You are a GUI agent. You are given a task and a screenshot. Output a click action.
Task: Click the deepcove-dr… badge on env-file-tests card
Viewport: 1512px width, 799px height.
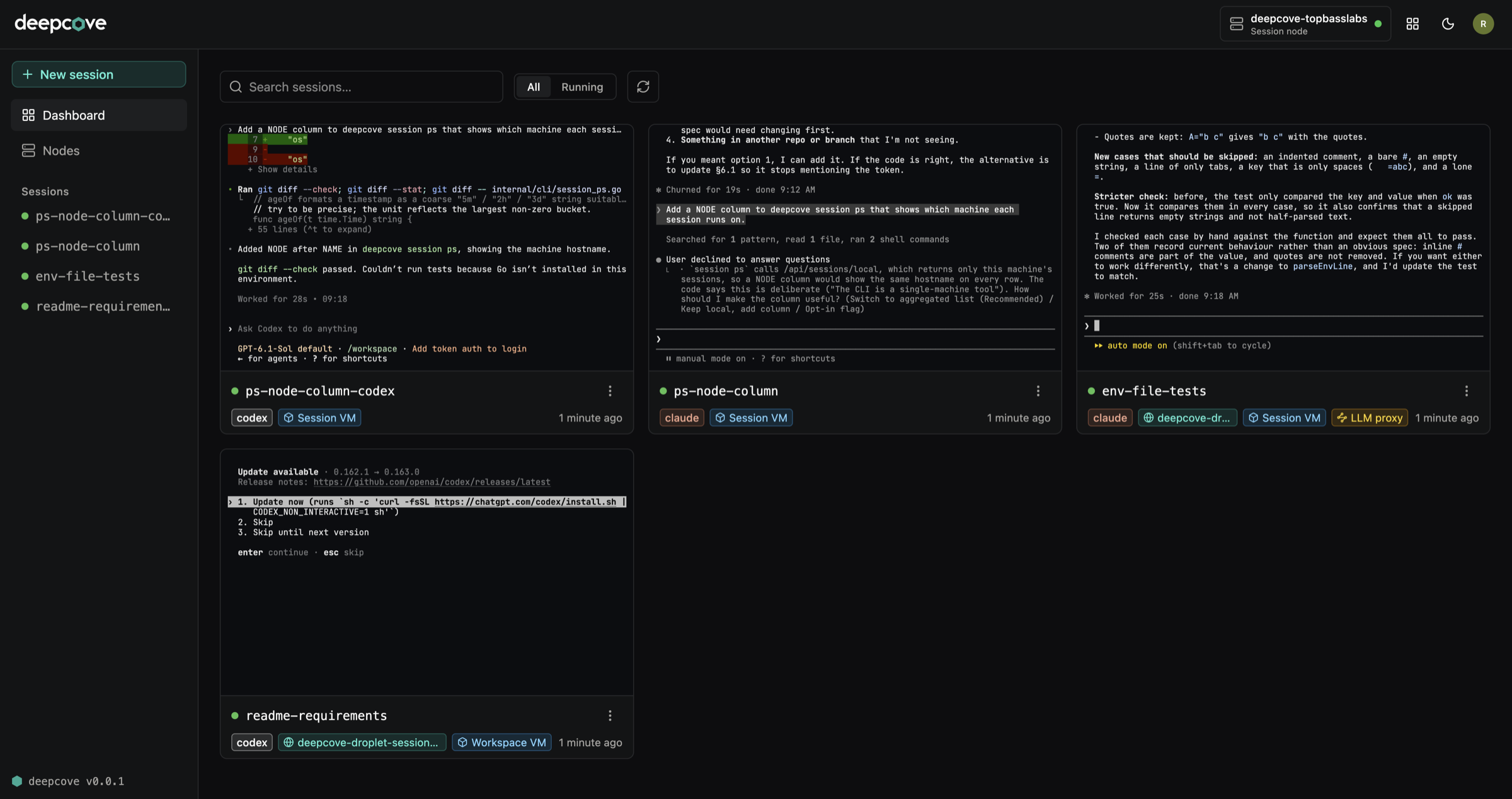coord(1187,417)
